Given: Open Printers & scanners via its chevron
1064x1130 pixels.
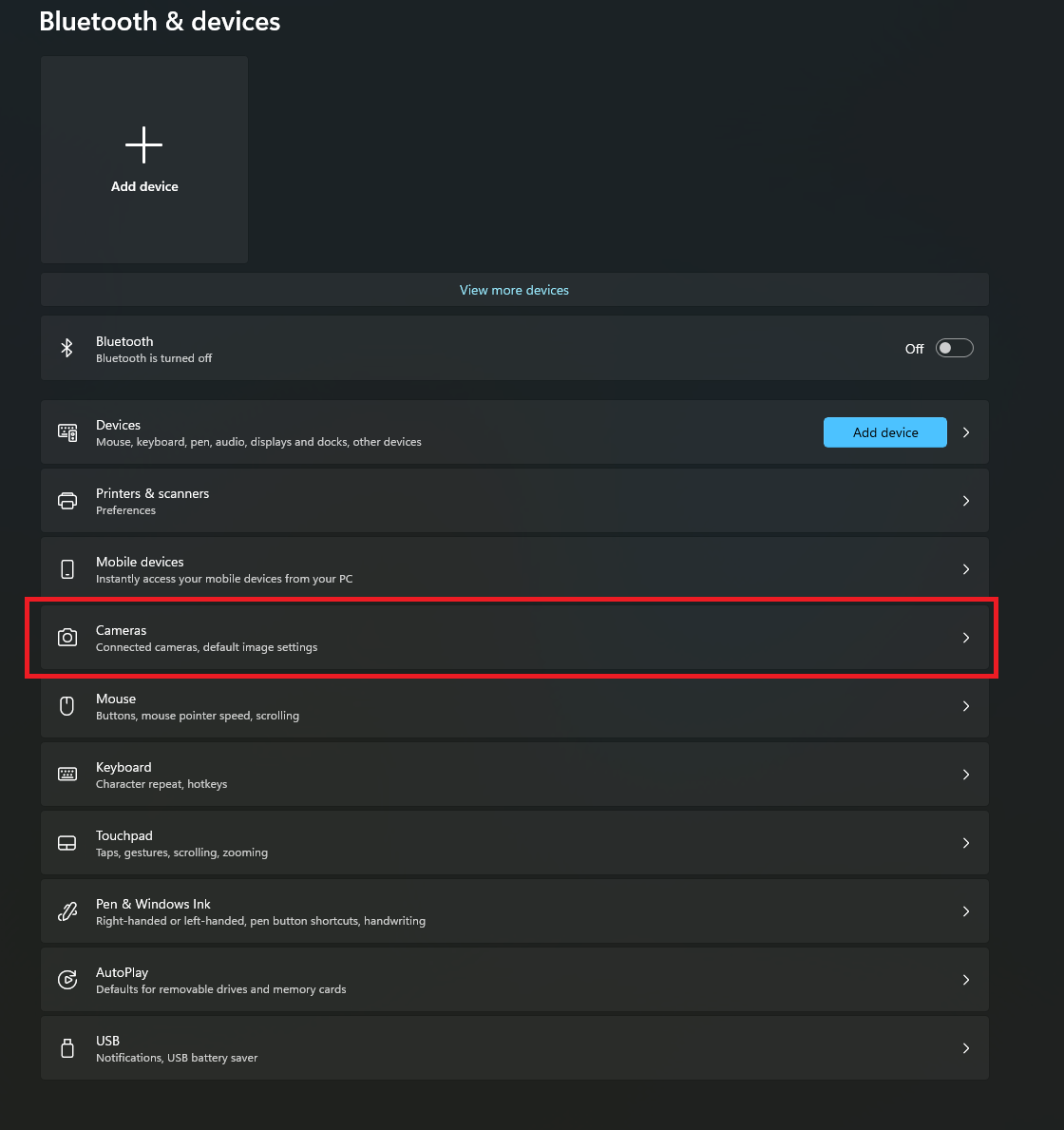Looking at the screenshot, I should pyautogui.click(x=966, y=501).
